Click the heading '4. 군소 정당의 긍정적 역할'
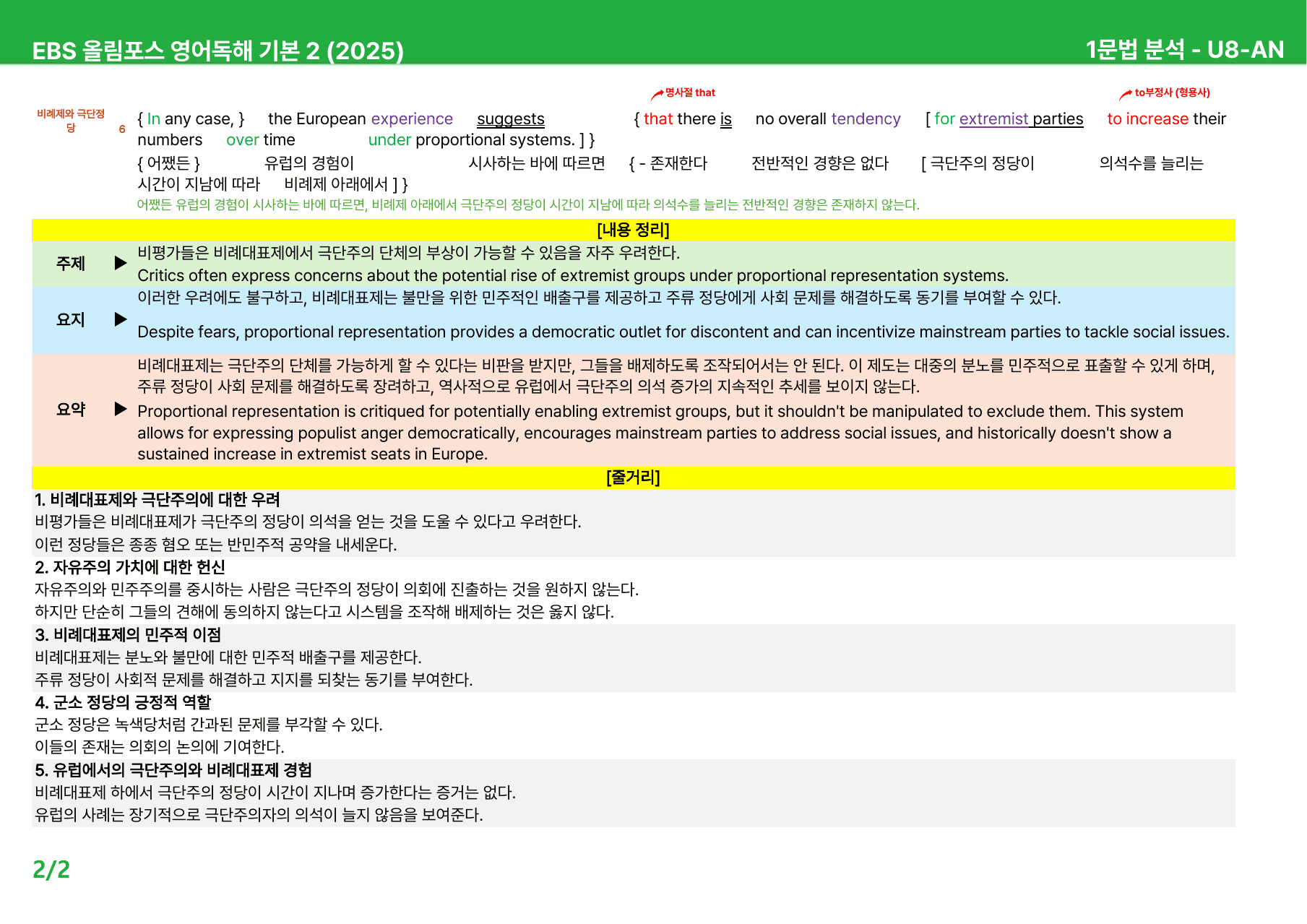 point(123,702)
